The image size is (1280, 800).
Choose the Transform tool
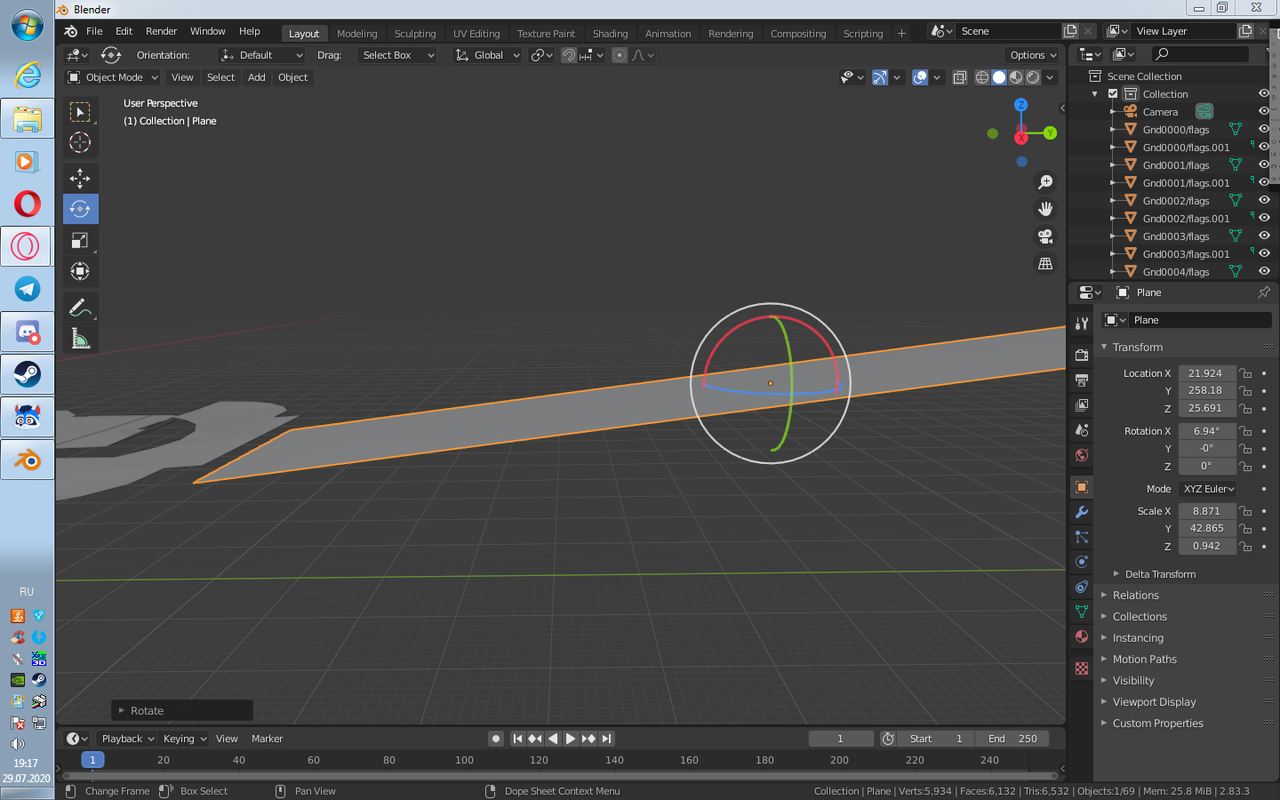(80, 271)
